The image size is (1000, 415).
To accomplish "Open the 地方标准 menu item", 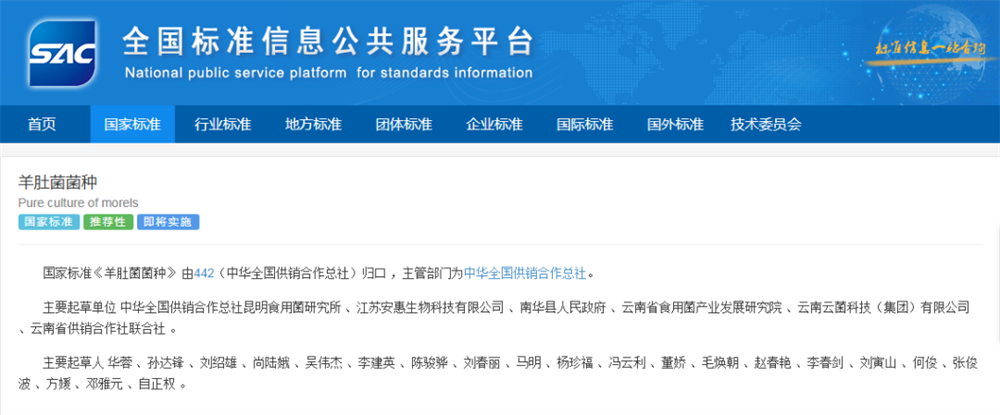I will pos(313,125).
